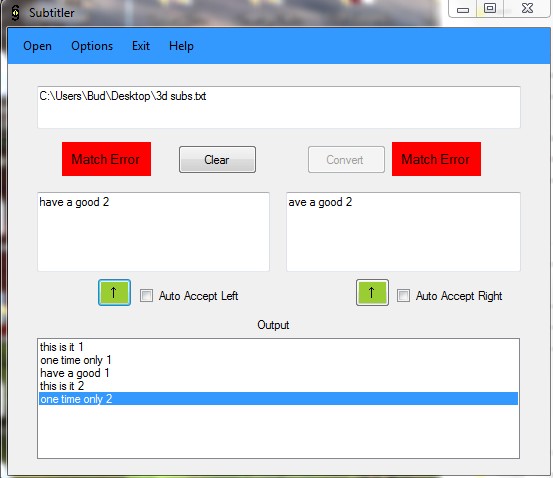Click the Clear button
The image size is (553, 478).
[217, 159]
